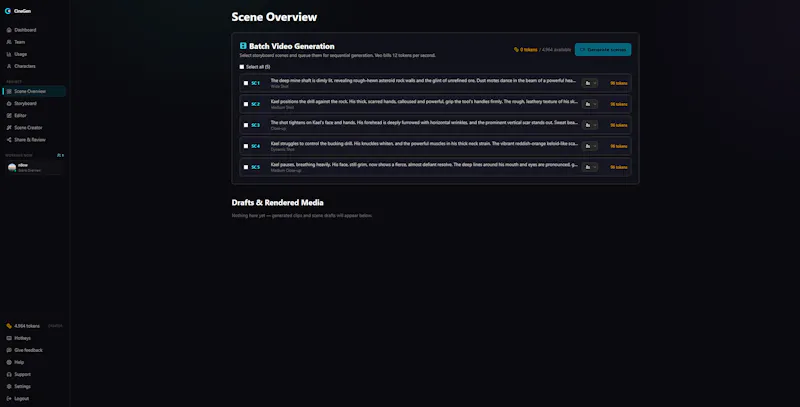Expand the SC4 row dropdown selector

point(590,146)
